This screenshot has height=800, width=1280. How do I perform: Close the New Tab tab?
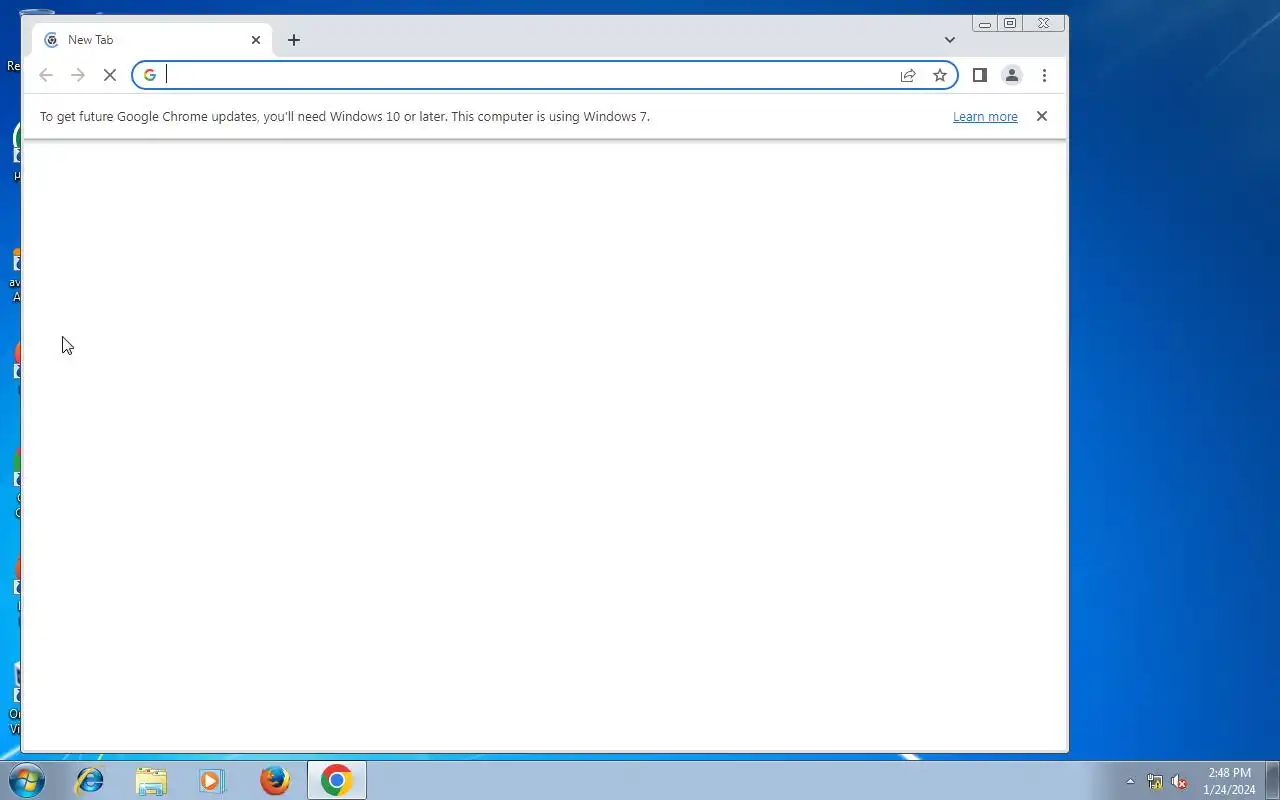click(256, 40)
